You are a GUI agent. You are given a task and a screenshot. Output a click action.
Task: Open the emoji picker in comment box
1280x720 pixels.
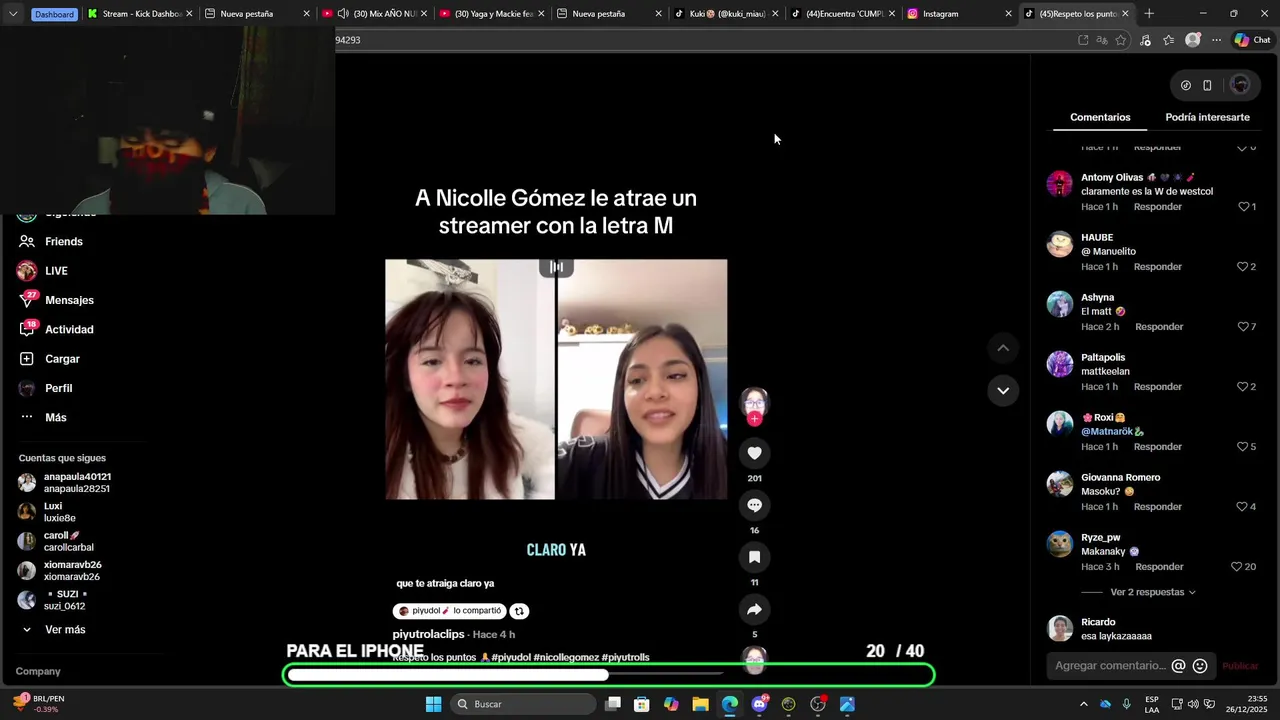tap(1200, 666)
